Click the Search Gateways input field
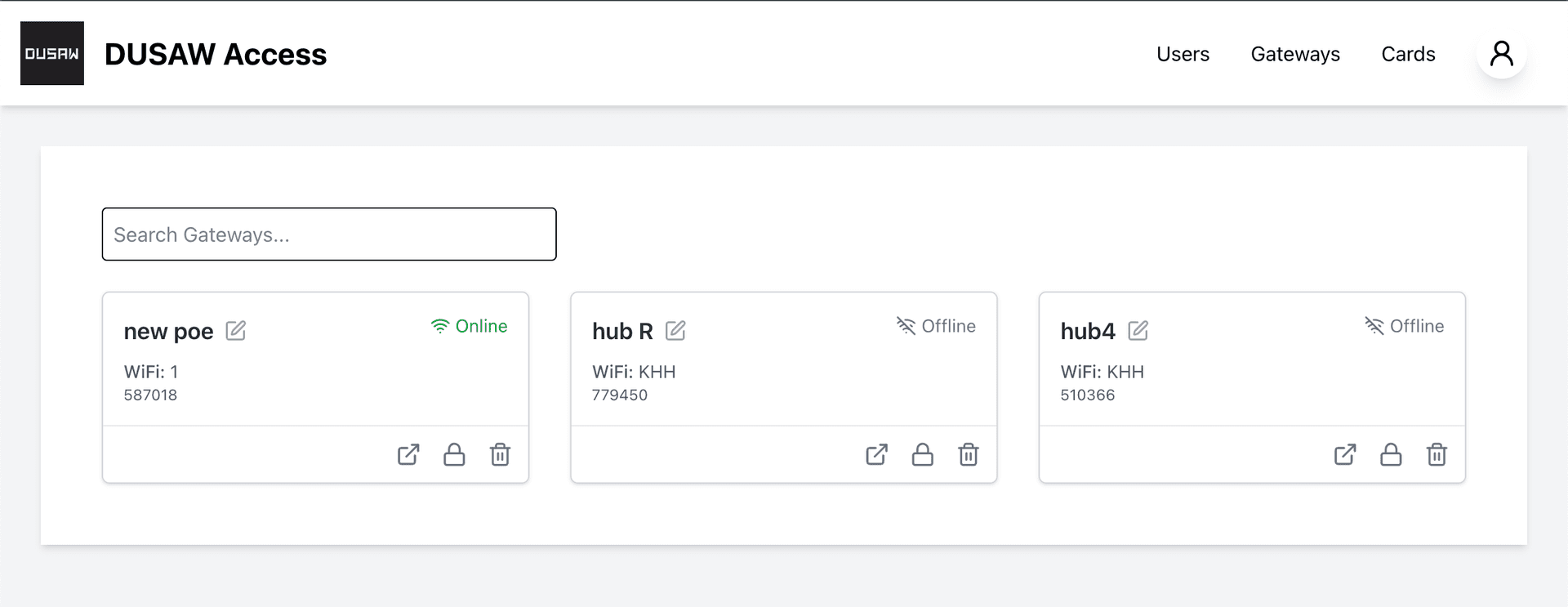The height and width of the screenshot is (607, 1568). click(x=329, y=234)
